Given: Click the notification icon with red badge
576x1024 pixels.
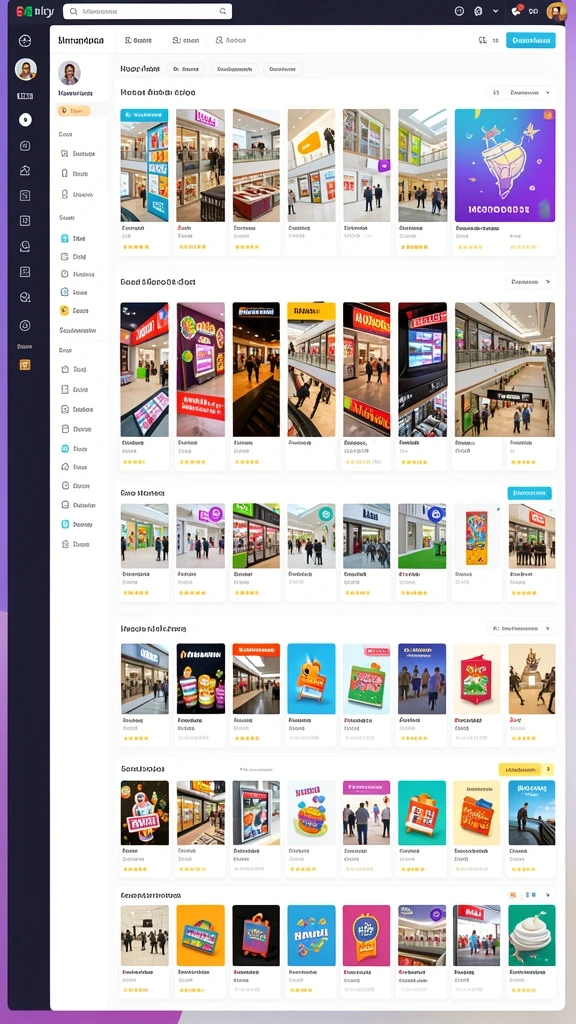Looking at the screenshot, I should coord(517,11).
